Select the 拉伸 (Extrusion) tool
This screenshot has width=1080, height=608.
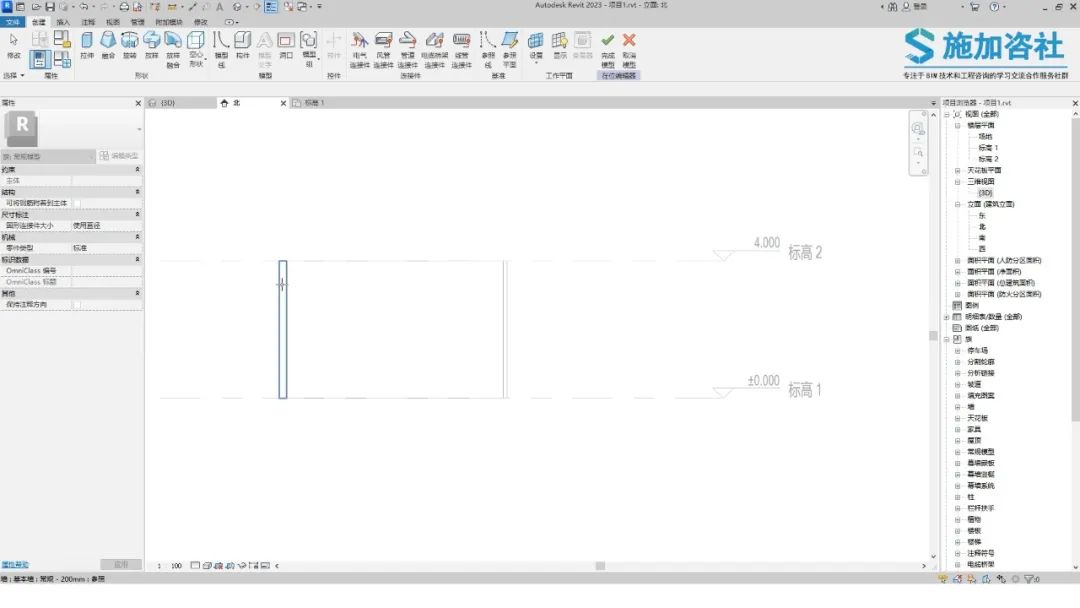tap(87, 45)
